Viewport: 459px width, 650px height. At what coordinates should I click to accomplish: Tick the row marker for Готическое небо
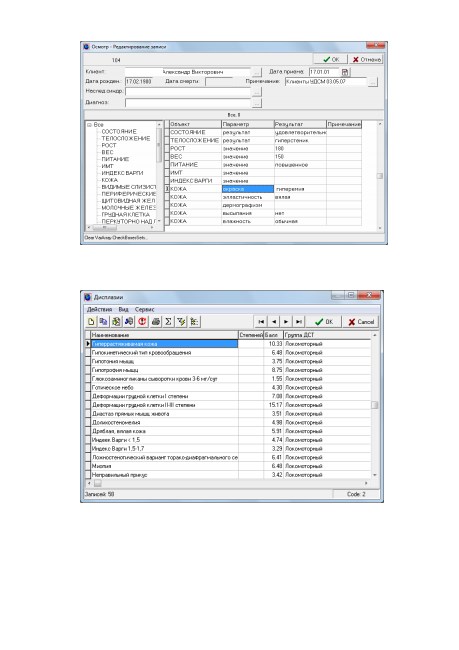click(87, 388)
